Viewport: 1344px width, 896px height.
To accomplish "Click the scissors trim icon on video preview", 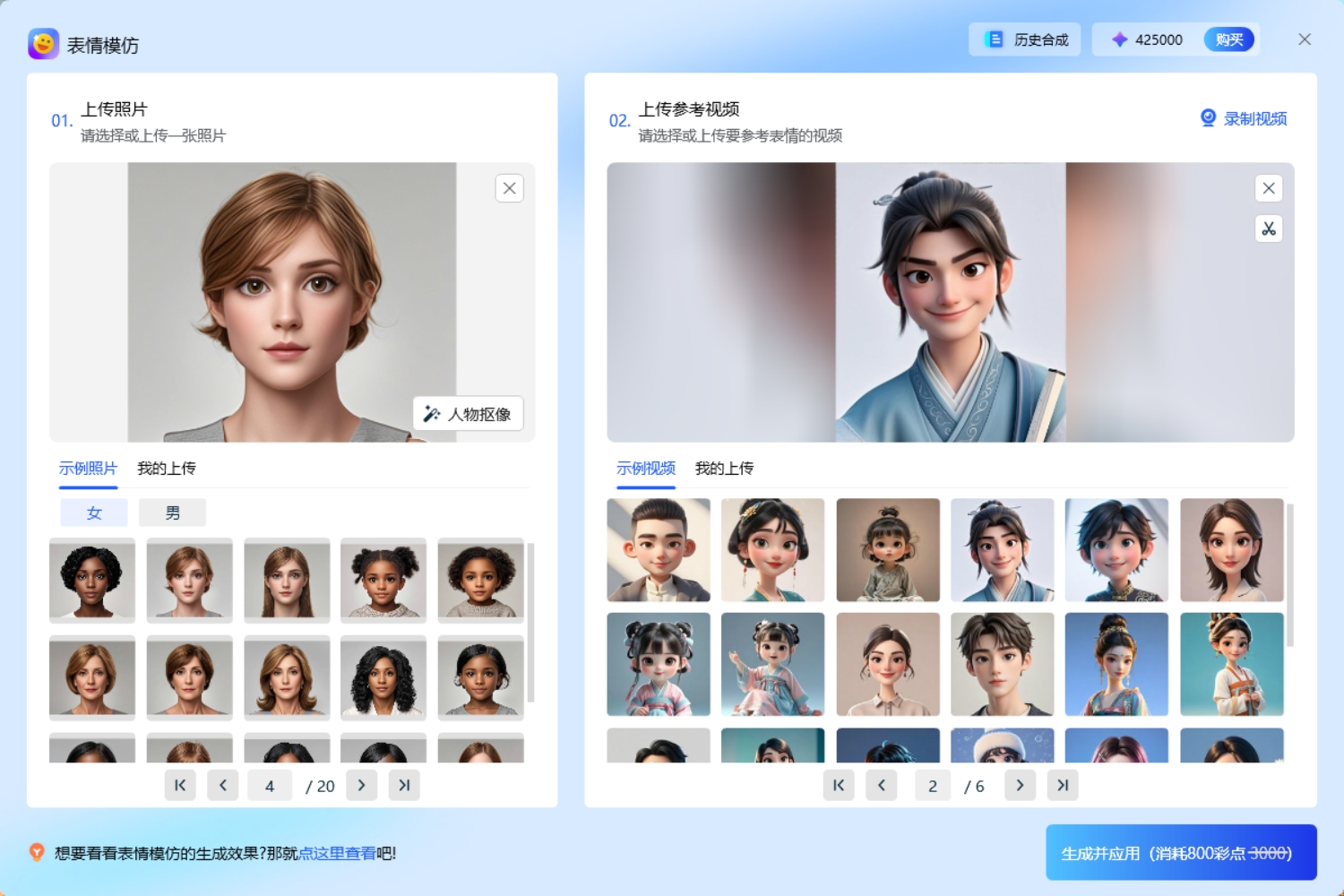I will point(1269,229).
